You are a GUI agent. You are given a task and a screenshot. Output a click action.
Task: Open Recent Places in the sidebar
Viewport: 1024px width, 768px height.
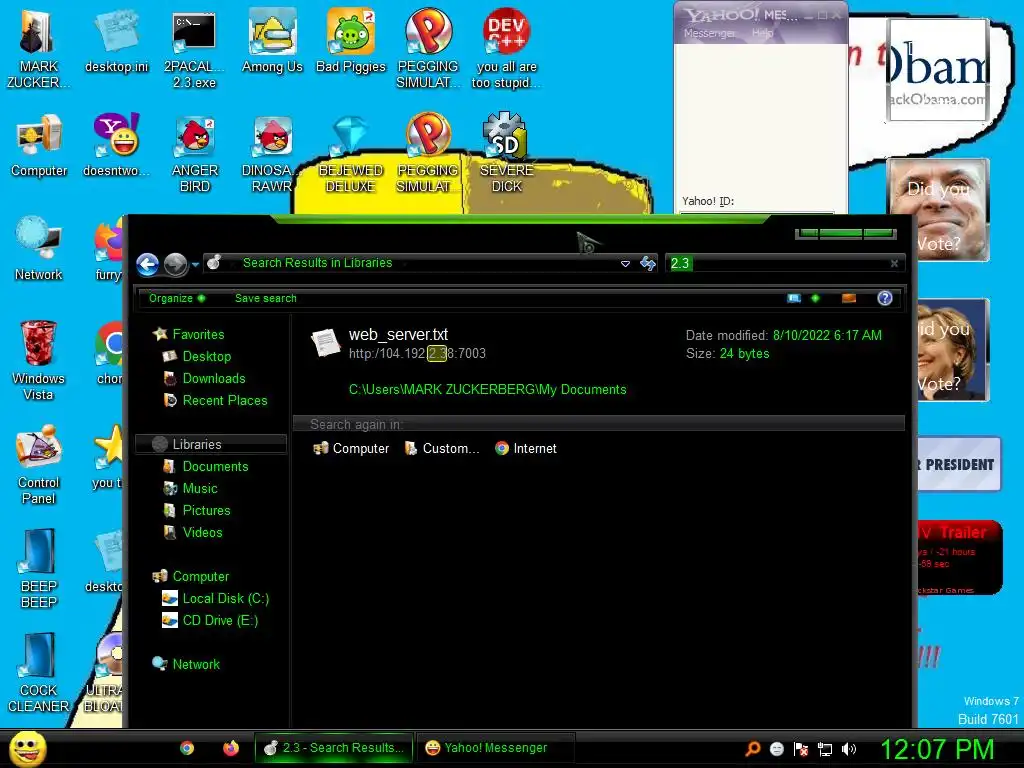point(215,400)
